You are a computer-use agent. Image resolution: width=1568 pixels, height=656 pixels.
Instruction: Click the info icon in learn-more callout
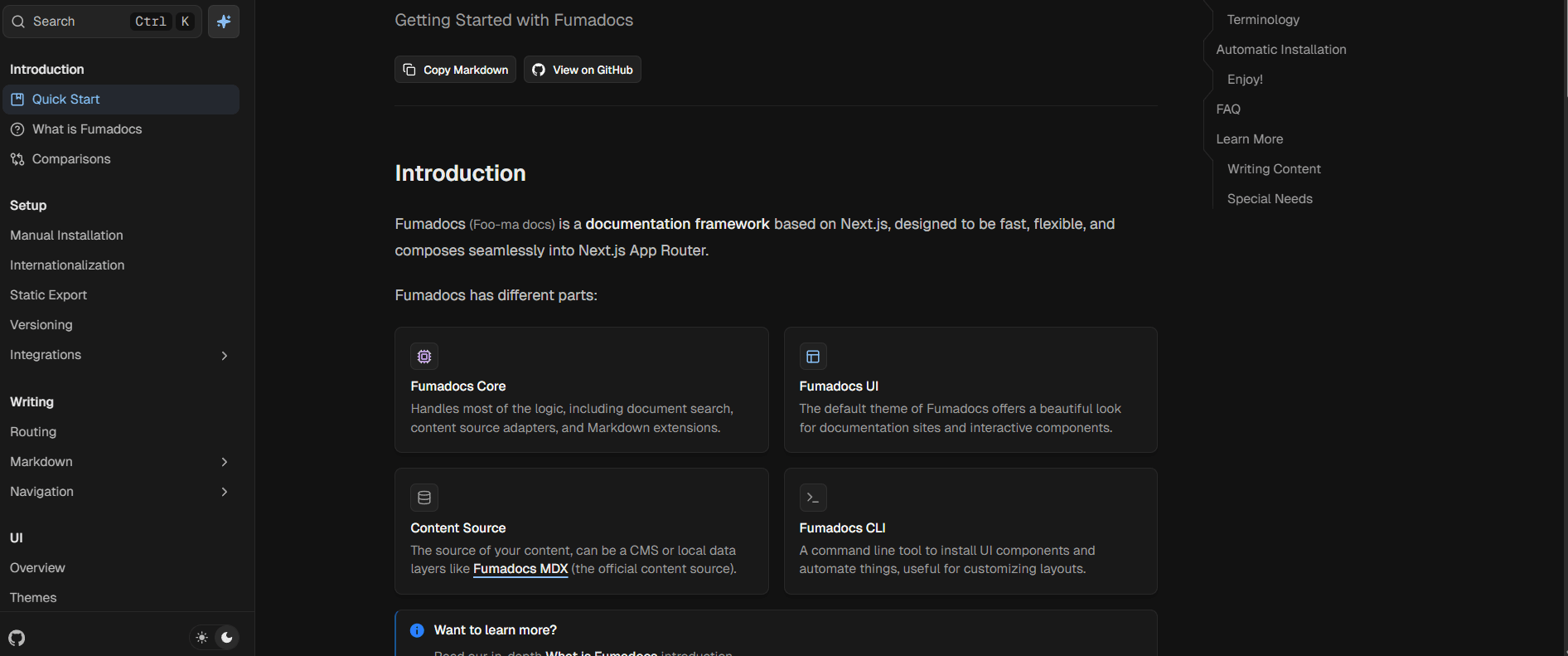[x=417, y=630]
